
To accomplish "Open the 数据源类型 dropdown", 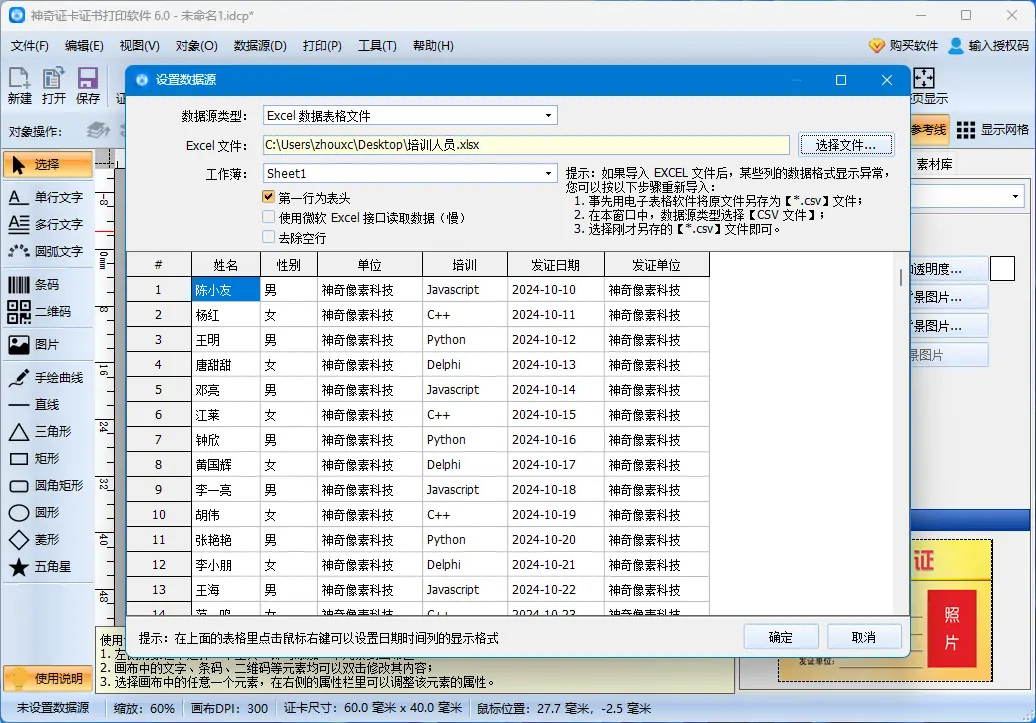I will (x=548, y=114).
